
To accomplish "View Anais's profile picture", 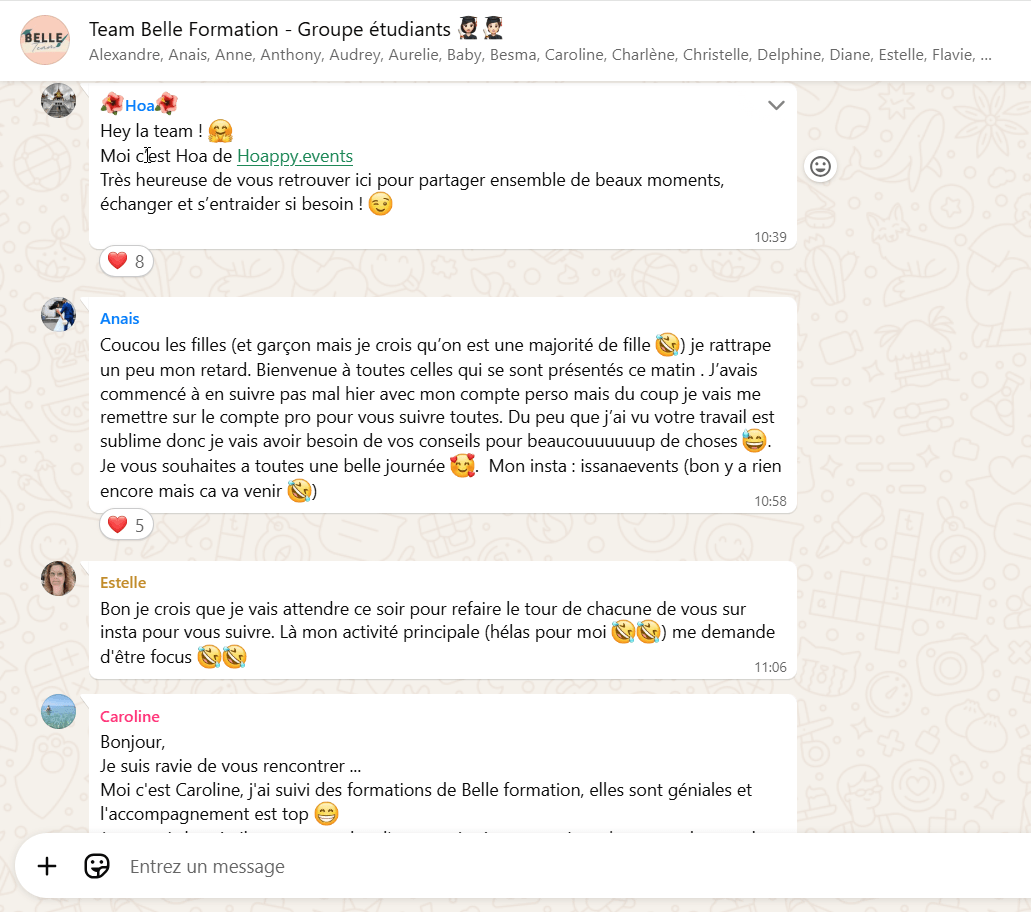I will pyautogui.click(x=59, y=314).
